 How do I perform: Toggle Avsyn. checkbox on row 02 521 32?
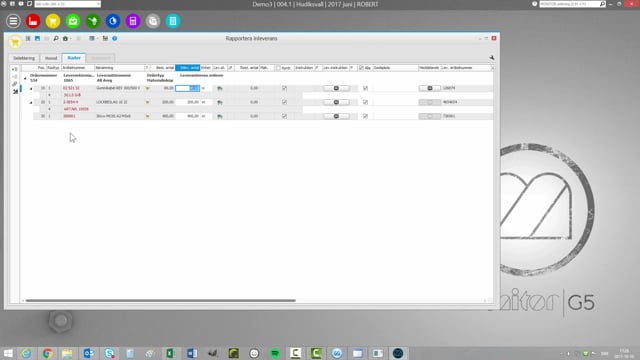pos(284,88)
